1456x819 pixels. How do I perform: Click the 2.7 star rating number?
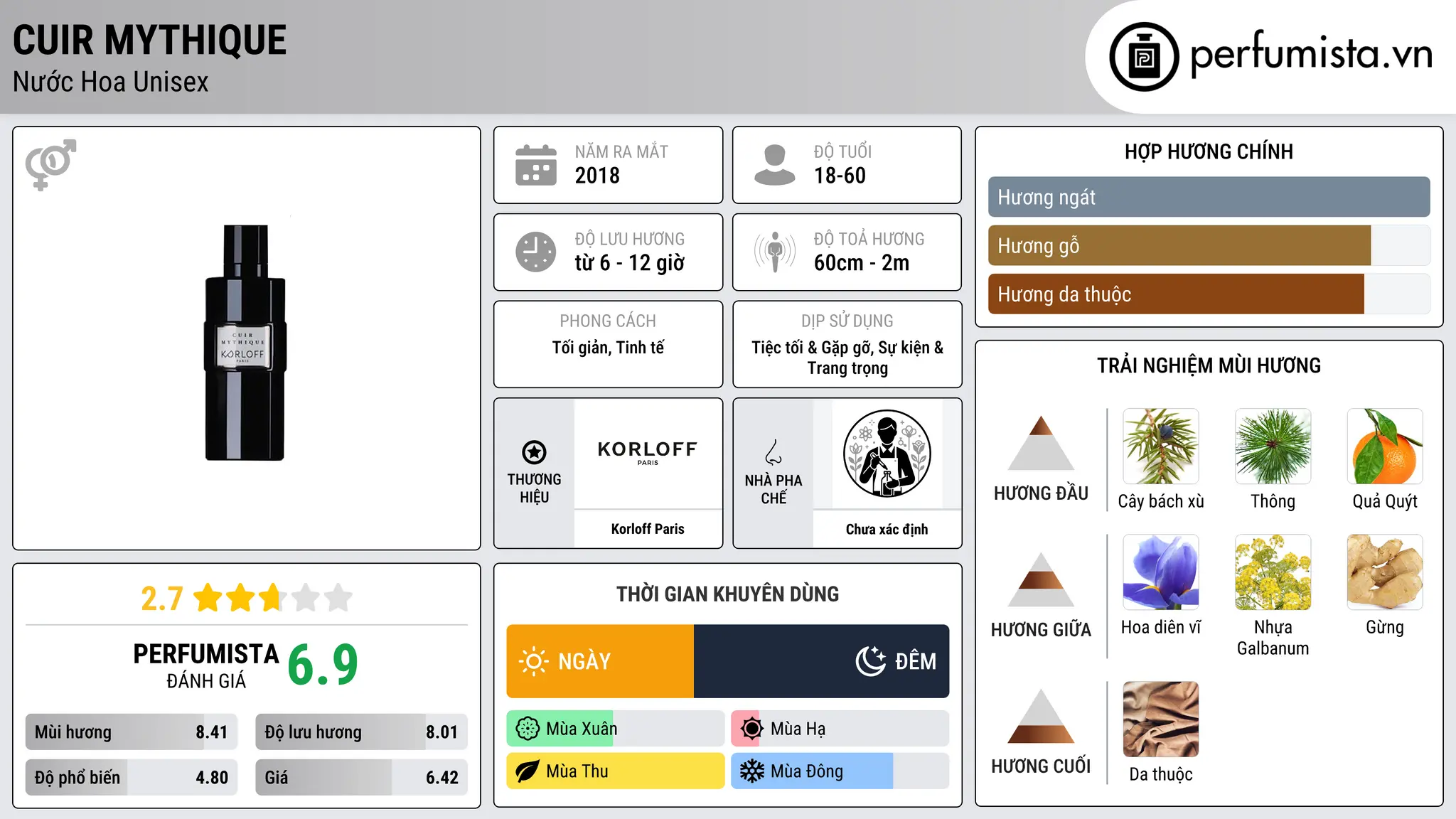click(162, 599)
